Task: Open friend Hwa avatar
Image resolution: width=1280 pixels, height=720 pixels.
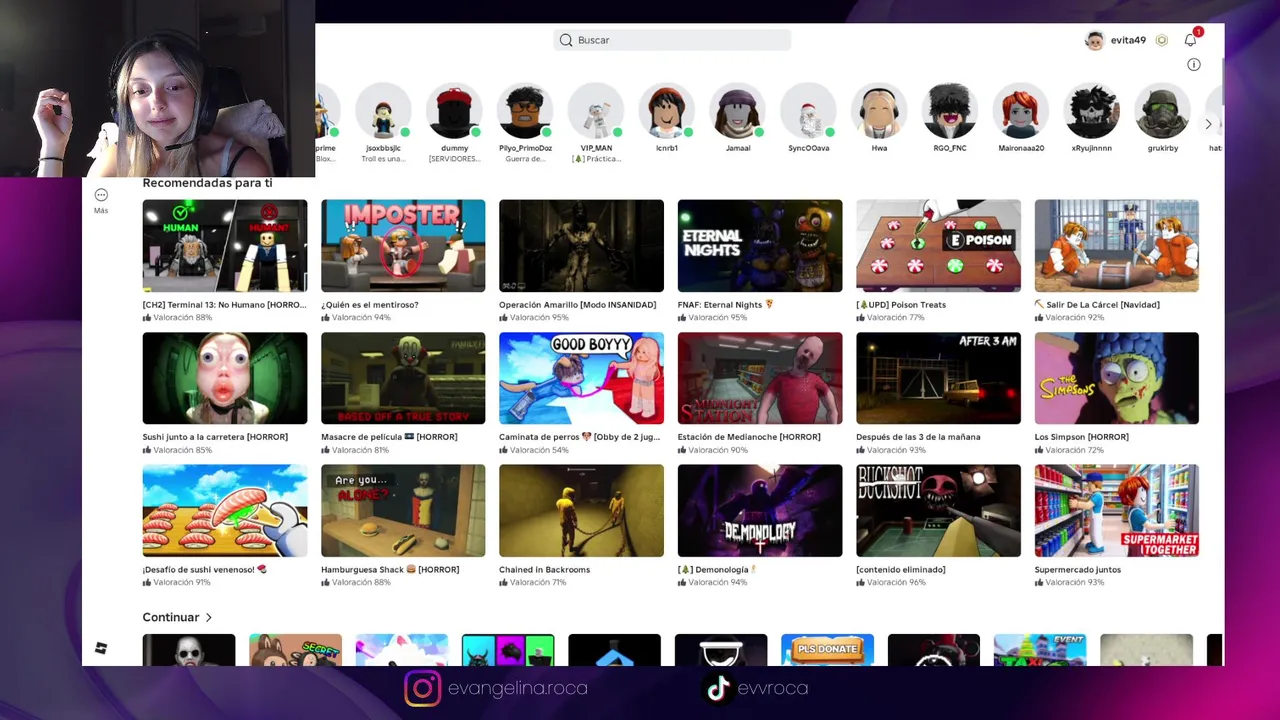Action: click(879, 111)
